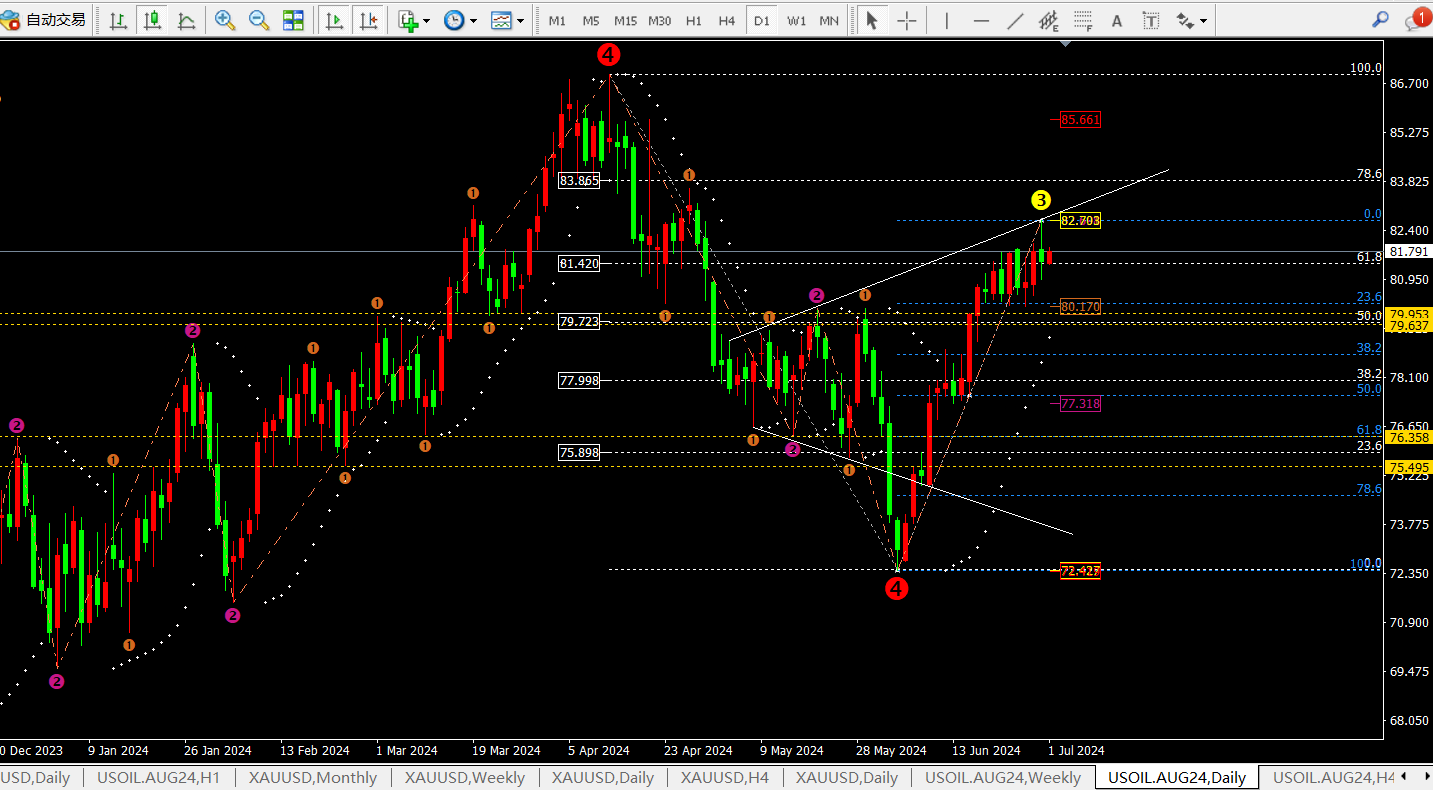
Task: Switch to the USOIL.AUG24,Weekly tab
Action: click(1003, 777)
